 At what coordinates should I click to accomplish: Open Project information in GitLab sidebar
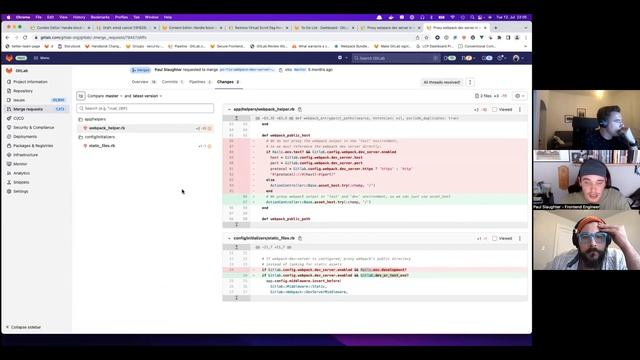coord(30,82)
